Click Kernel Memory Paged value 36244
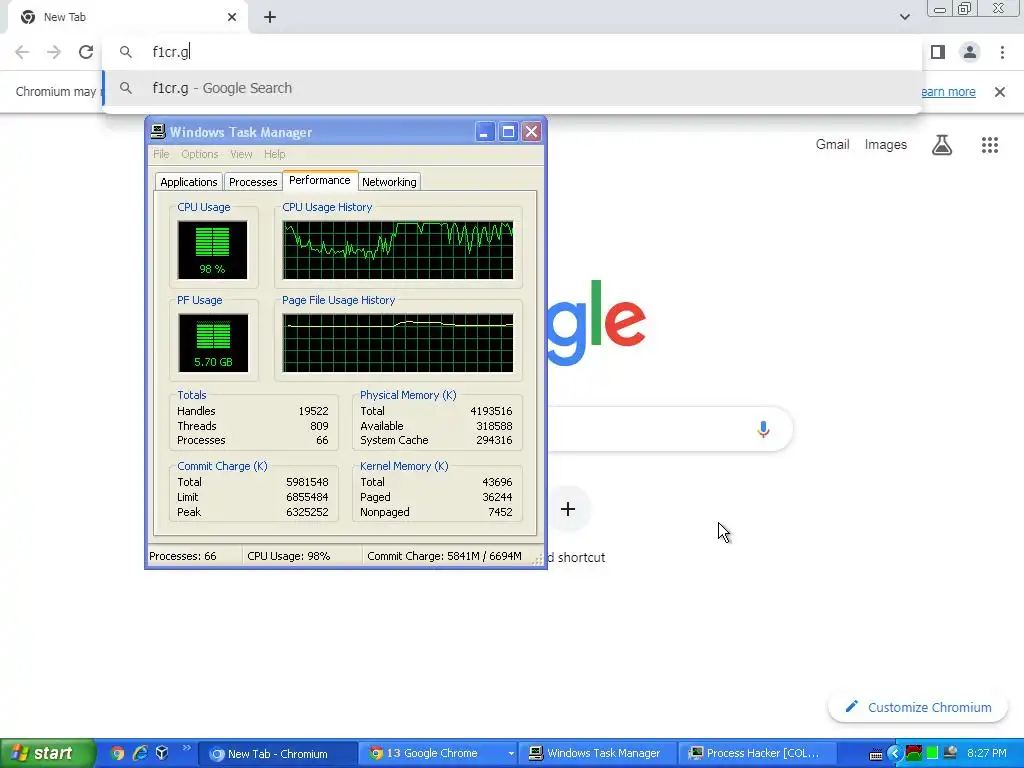Screen dimensions: 1024x768 (497, 497)
